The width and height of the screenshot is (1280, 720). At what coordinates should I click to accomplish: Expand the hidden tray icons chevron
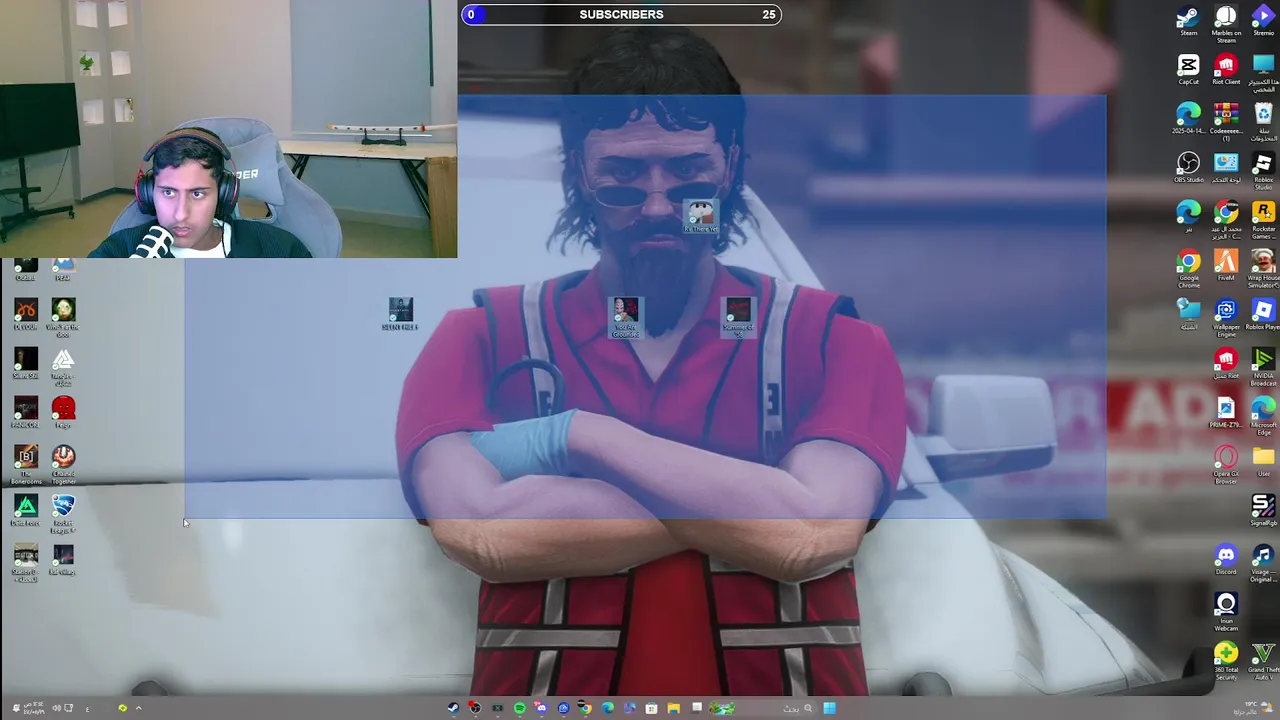click(138, 708)
